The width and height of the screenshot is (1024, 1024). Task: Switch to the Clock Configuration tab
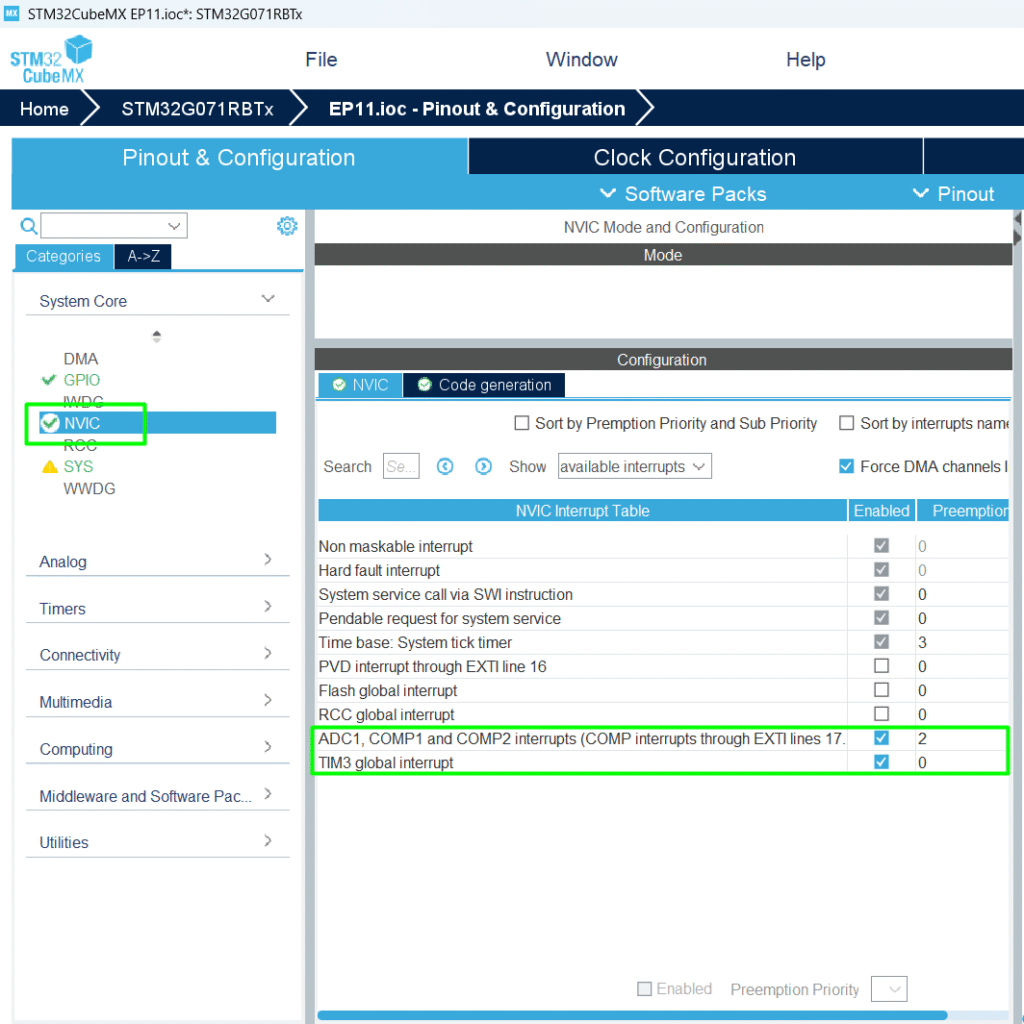[x=694, y=158]
